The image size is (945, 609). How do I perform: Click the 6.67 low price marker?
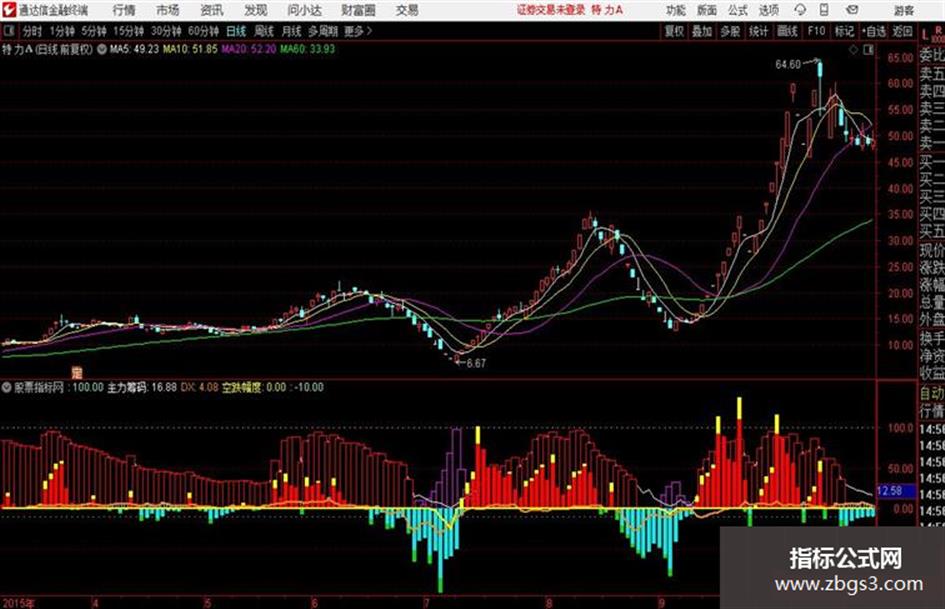point(476,363)
